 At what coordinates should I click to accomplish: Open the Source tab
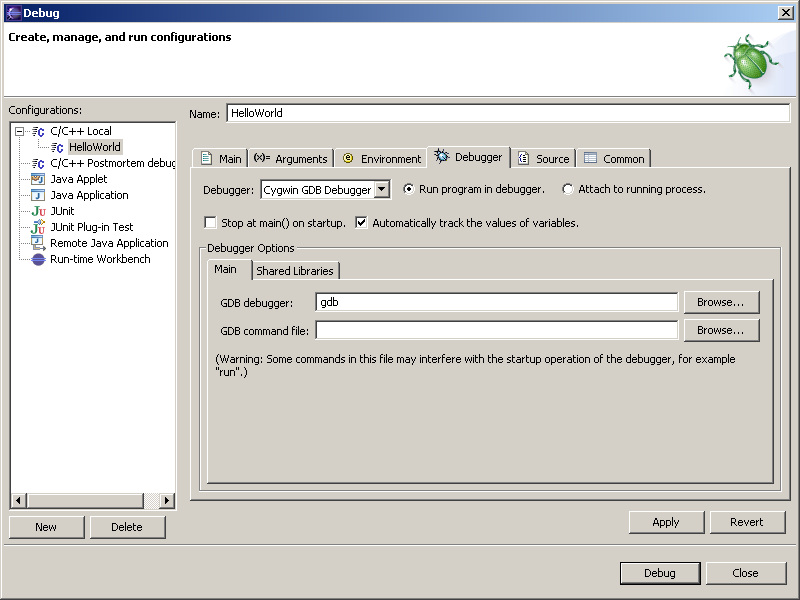tap(543, 158)
